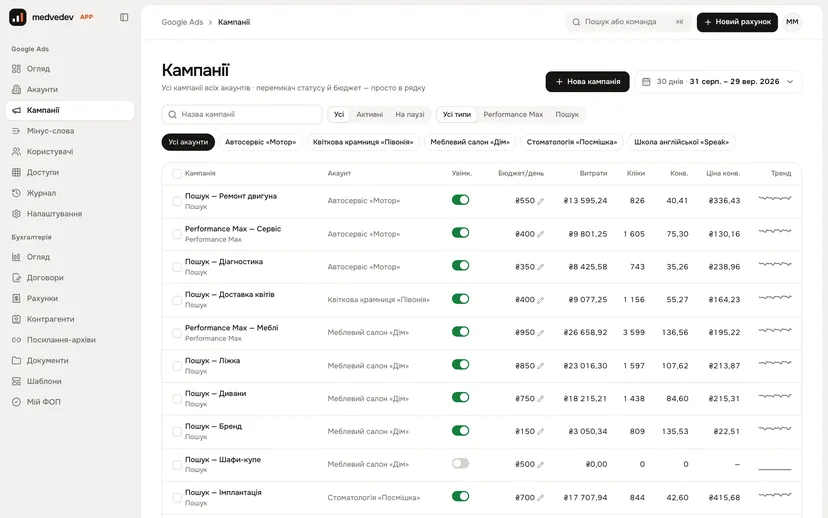Click Google Ads breadcrumb link

[182, 22]
